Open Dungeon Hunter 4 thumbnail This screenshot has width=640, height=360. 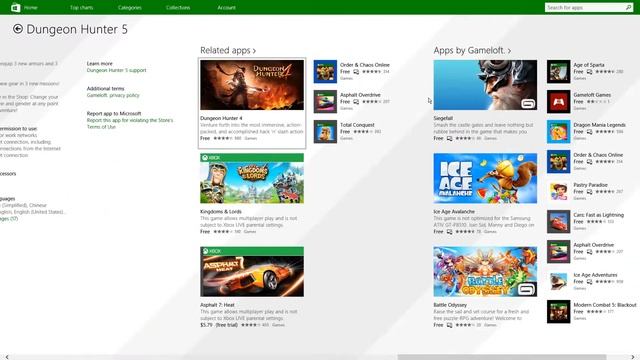(x=252, y=85)
